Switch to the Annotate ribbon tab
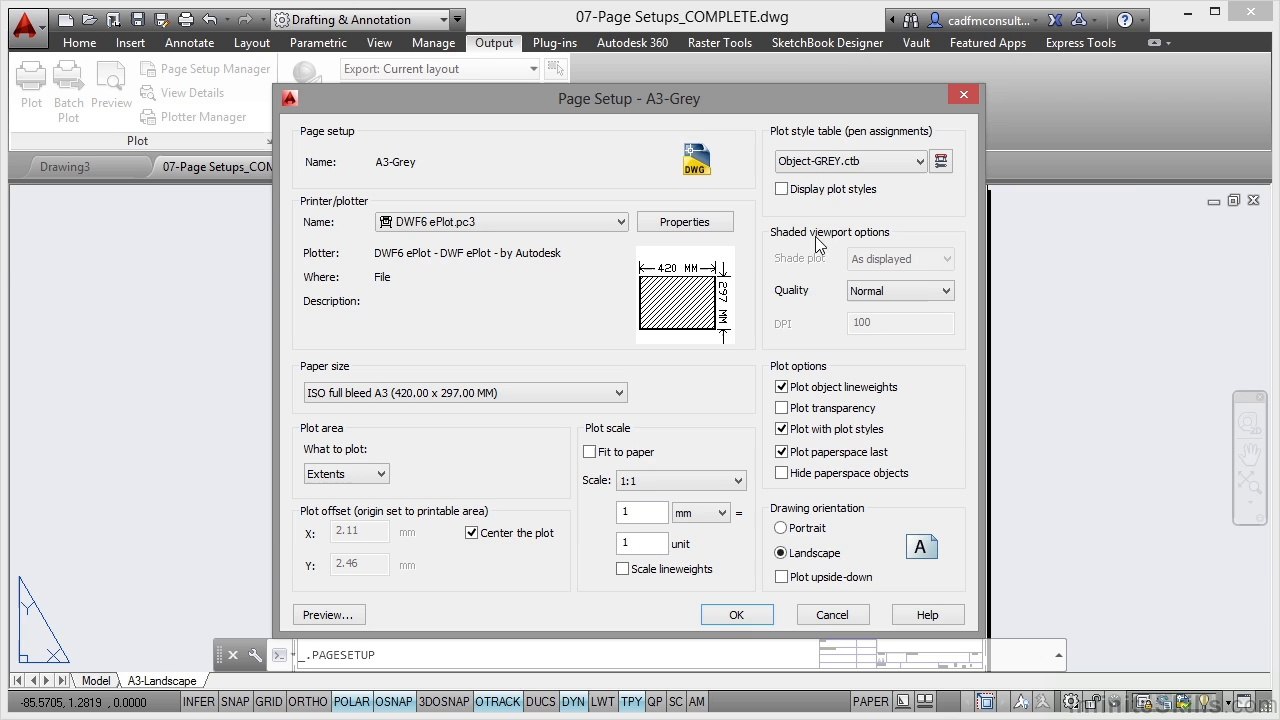1280x720 pixels. coord(189,43)
